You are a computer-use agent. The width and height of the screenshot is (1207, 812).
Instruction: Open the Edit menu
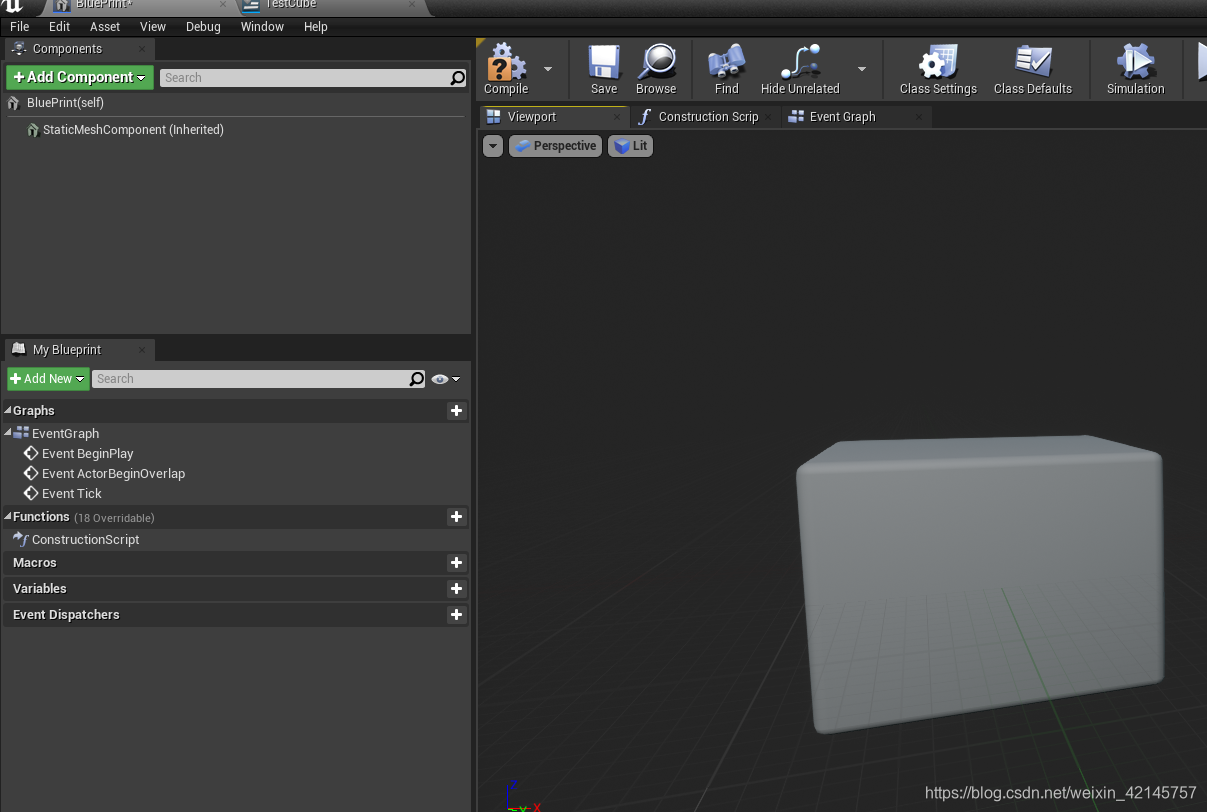[x=59, y=27]
